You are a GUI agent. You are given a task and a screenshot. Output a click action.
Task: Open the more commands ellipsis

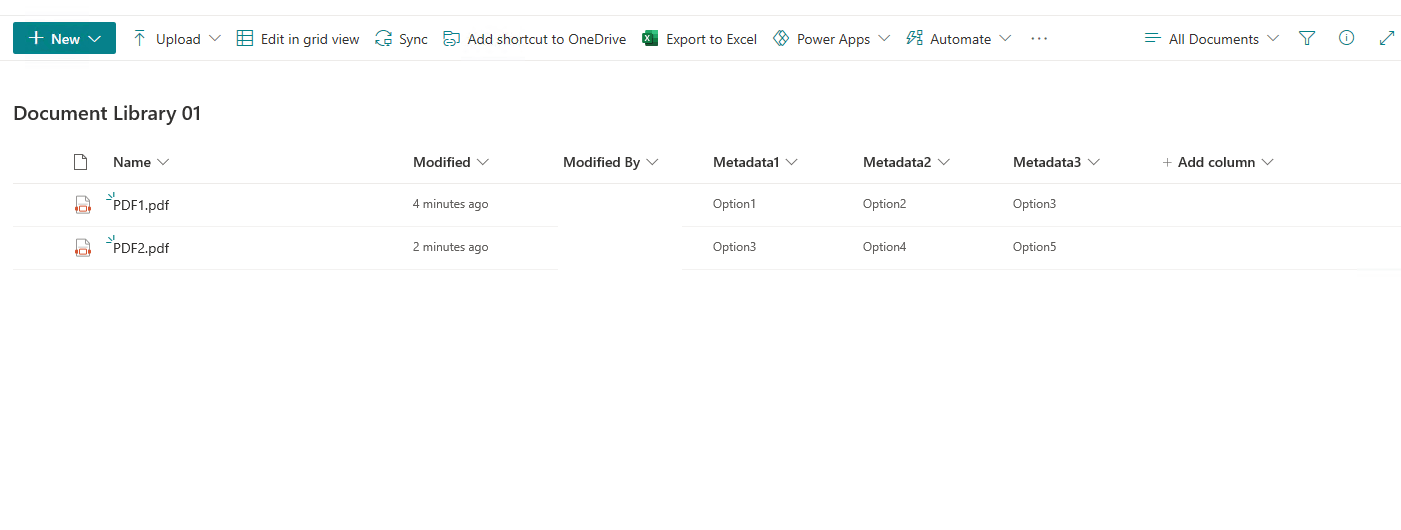click(1039, 39)
